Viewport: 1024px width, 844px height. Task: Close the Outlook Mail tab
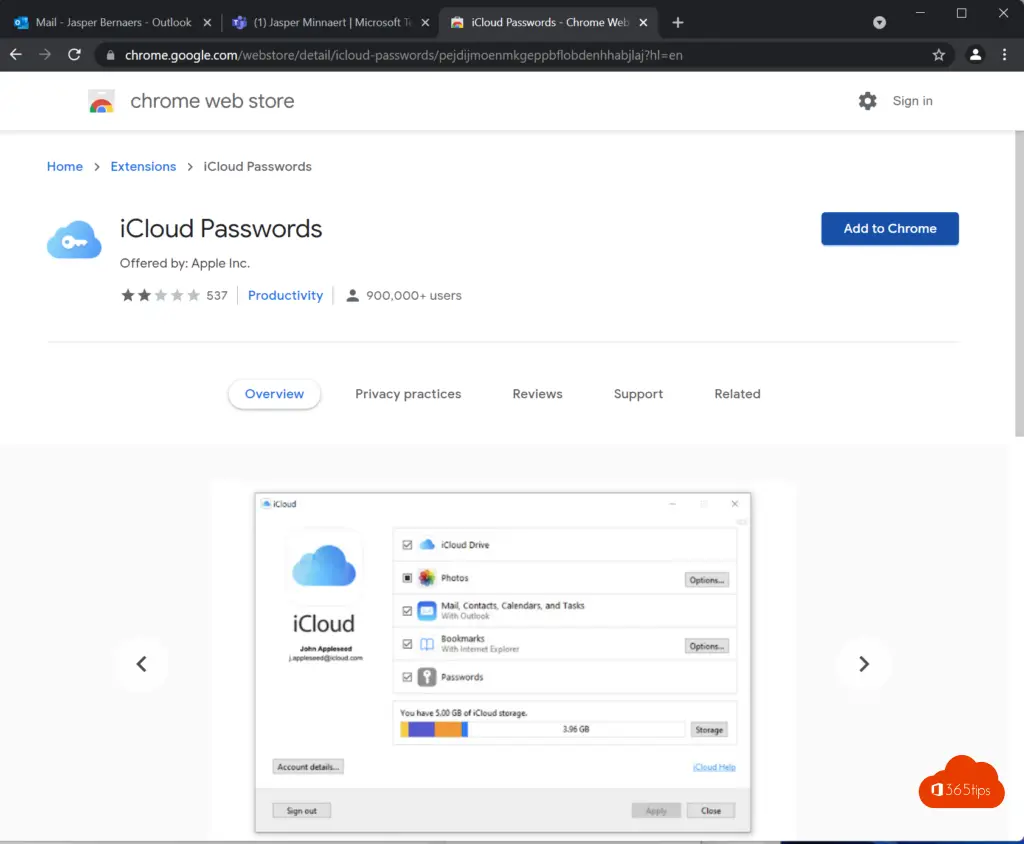click(x=207, y=23)
